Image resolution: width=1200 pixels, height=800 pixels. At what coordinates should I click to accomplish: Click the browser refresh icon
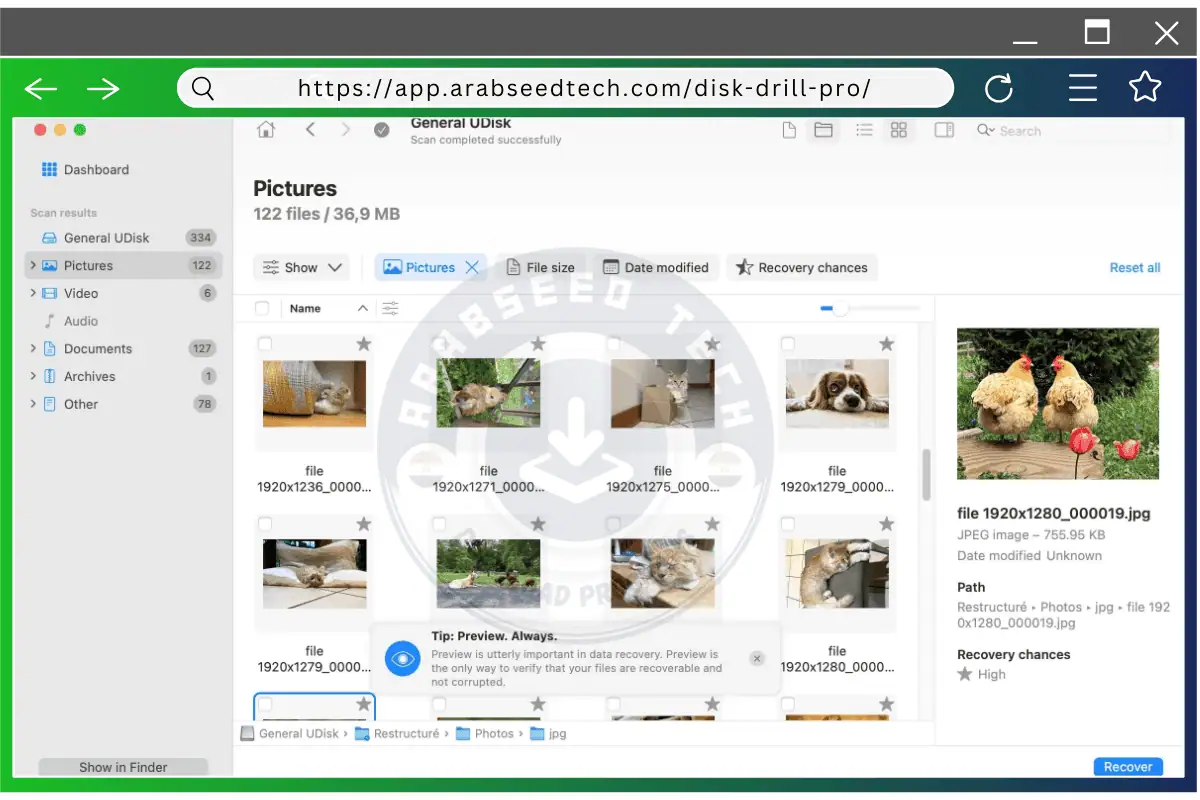tap(999, 89)
